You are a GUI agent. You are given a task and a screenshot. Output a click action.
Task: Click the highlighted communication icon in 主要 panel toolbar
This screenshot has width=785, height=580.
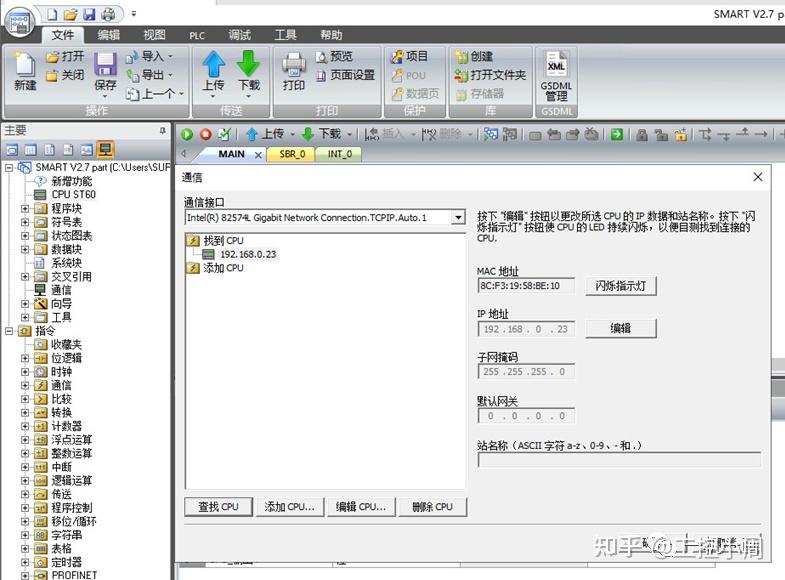(105, 149)
